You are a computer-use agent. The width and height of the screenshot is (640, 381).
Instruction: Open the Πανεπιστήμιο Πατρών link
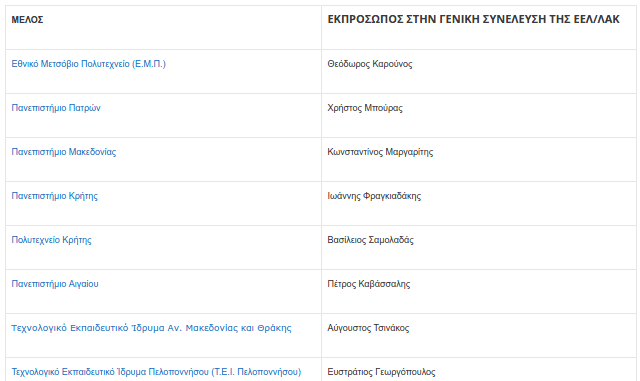[56, 108]
